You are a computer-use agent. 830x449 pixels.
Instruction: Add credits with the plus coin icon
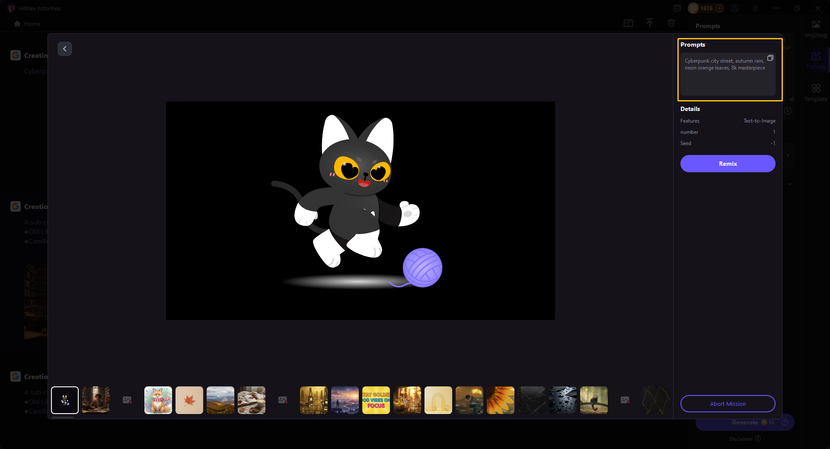point(719,8)
